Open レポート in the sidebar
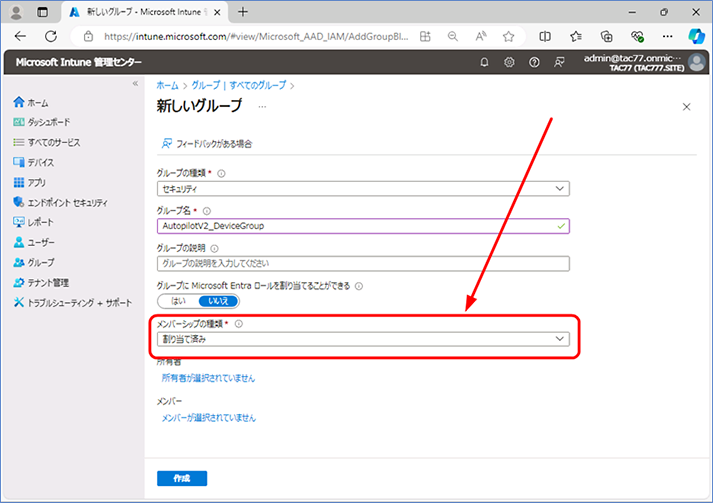This screenshot has width=713, height=503. 34,222
